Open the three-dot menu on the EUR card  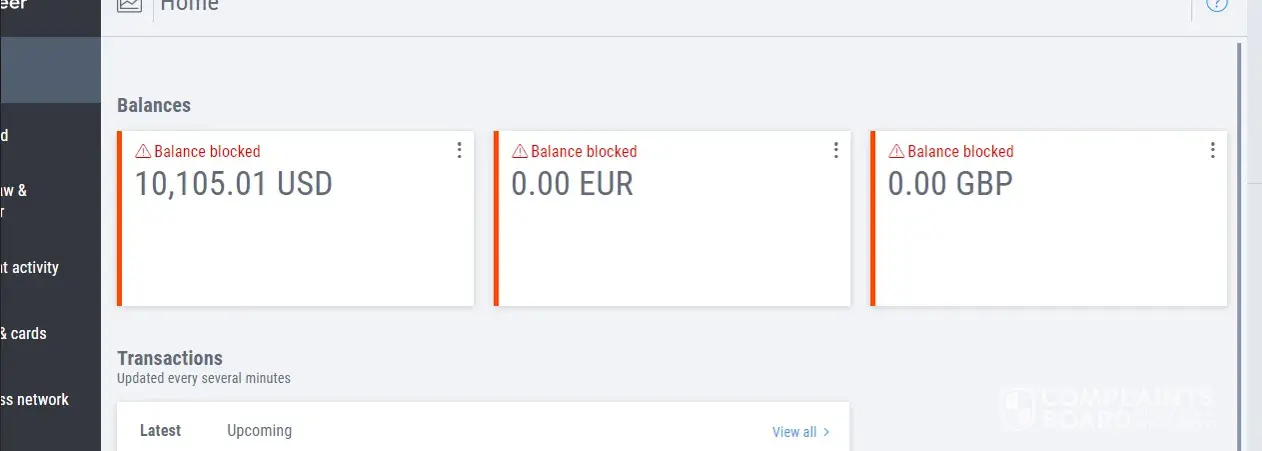pos(836,150)
